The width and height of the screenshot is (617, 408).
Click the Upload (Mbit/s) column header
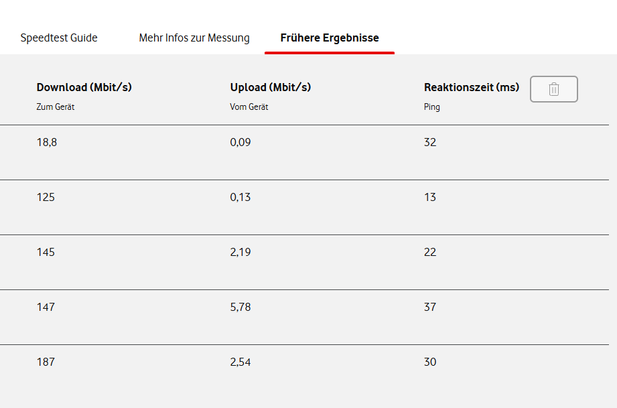coord(271,87)
